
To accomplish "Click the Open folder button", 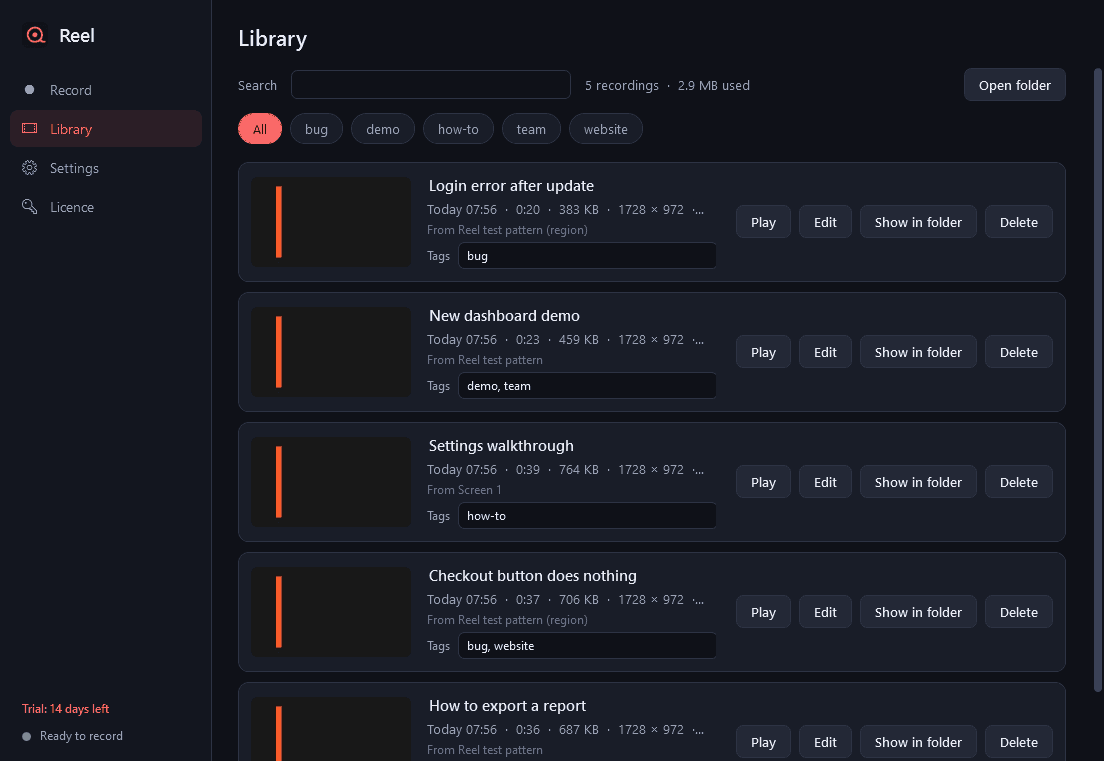I will pos(1015,85).
